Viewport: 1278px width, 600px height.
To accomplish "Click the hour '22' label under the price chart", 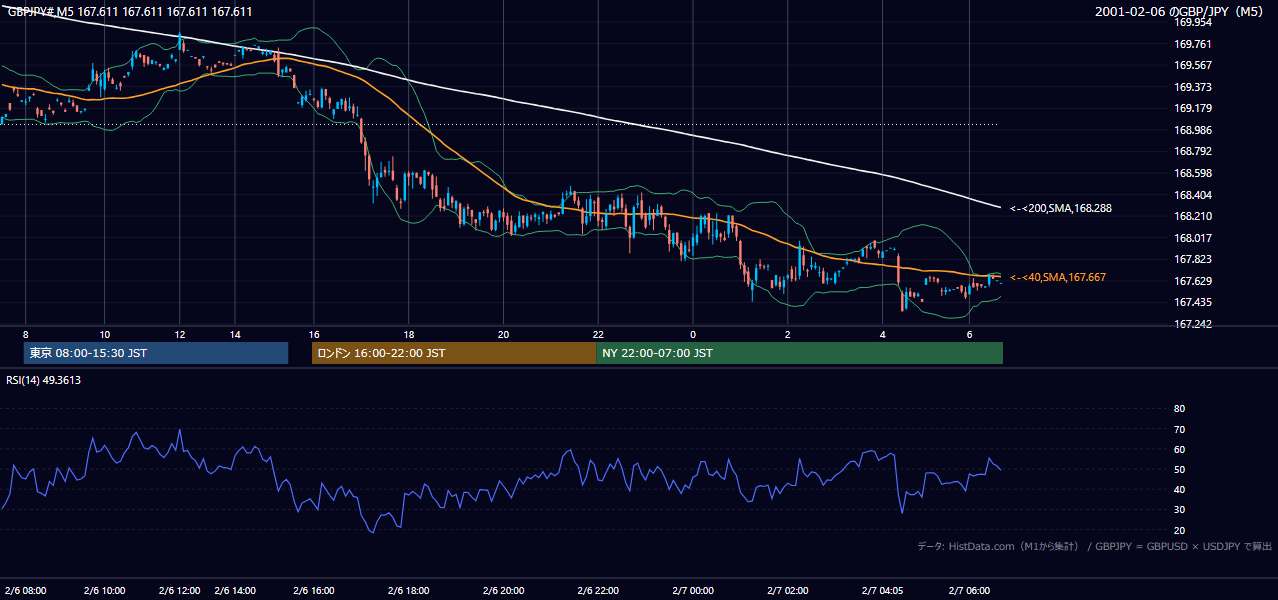I will point(598,334).
